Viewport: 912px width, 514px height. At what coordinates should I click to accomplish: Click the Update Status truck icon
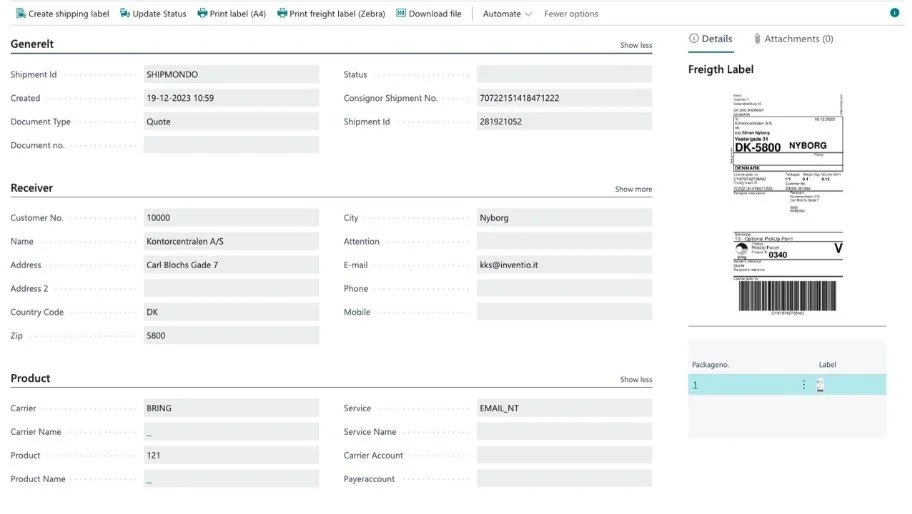coord(124,13)
